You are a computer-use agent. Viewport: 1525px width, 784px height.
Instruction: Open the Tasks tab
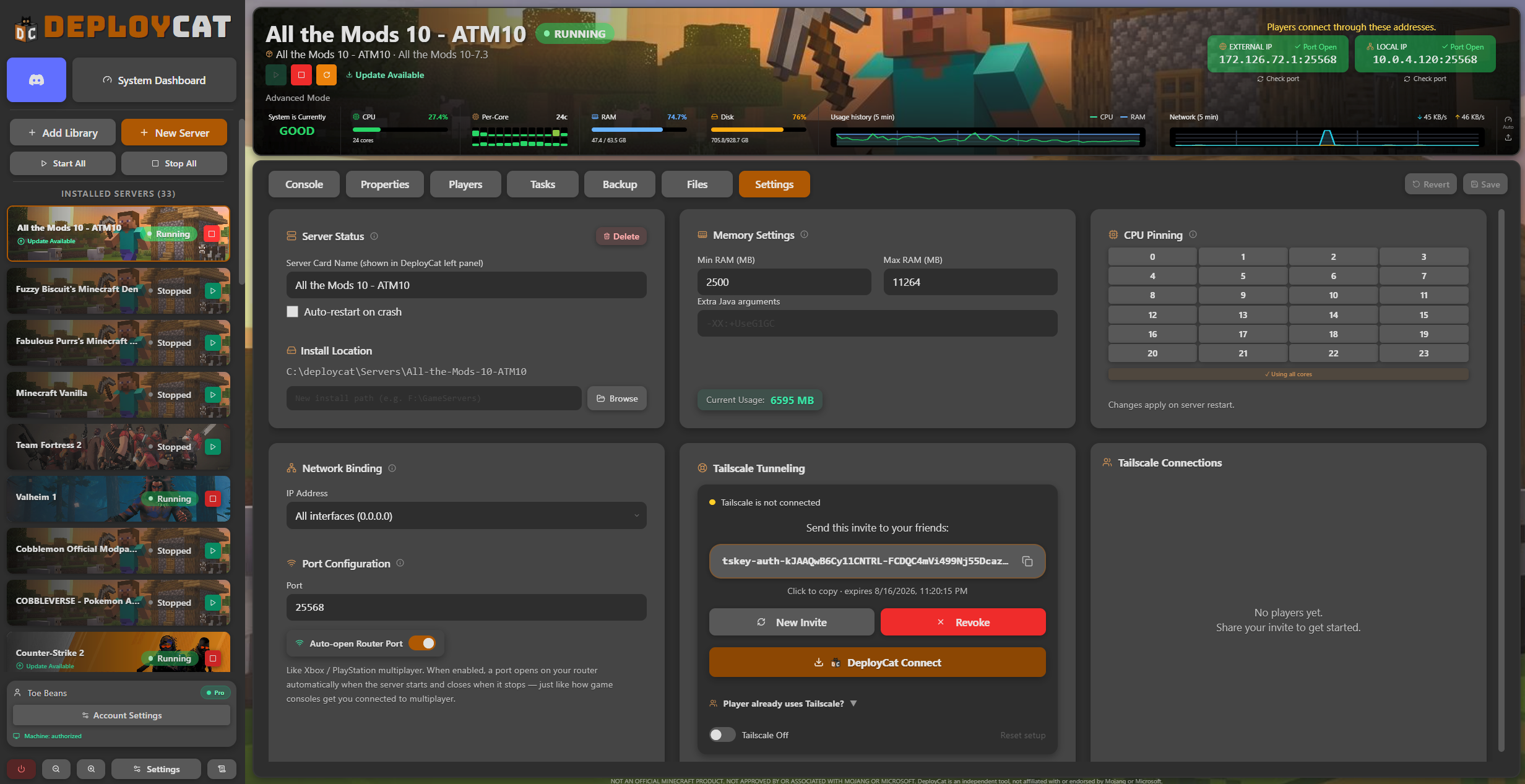543,184
